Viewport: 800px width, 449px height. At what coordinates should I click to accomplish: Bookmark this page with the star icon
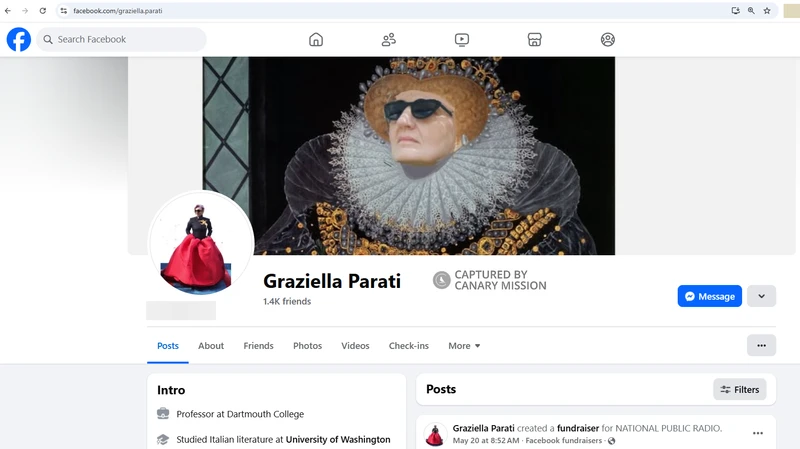[767, 11]
